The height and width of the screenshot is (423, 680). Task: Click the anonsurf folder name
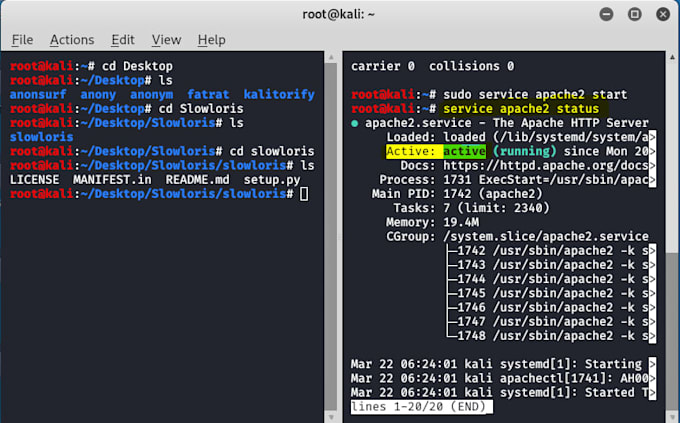pos(38,95)
